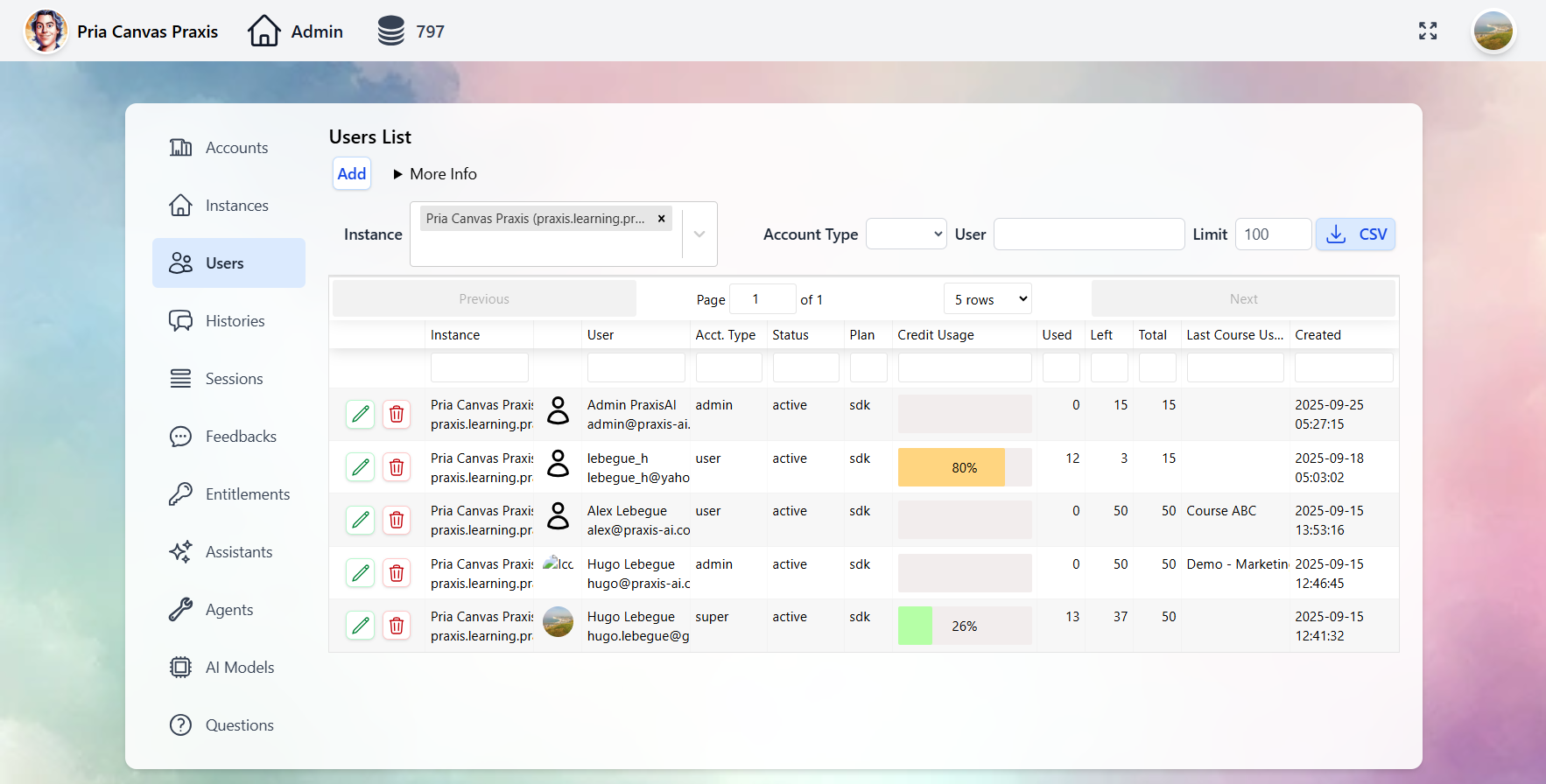This screenshot has width=1546, height=784.
Task: Click the AI Models chip icon
Action: (x=180, y=668)
